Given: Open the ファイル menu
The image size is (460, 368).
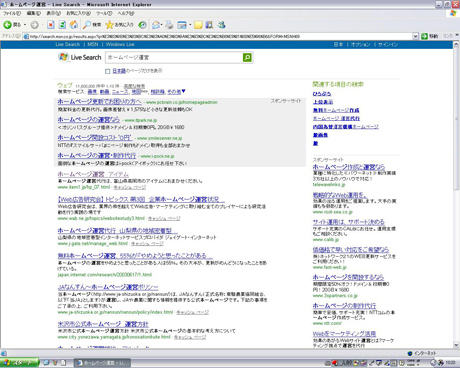Looking at the screenshot, I should click(x=12, y=13).
